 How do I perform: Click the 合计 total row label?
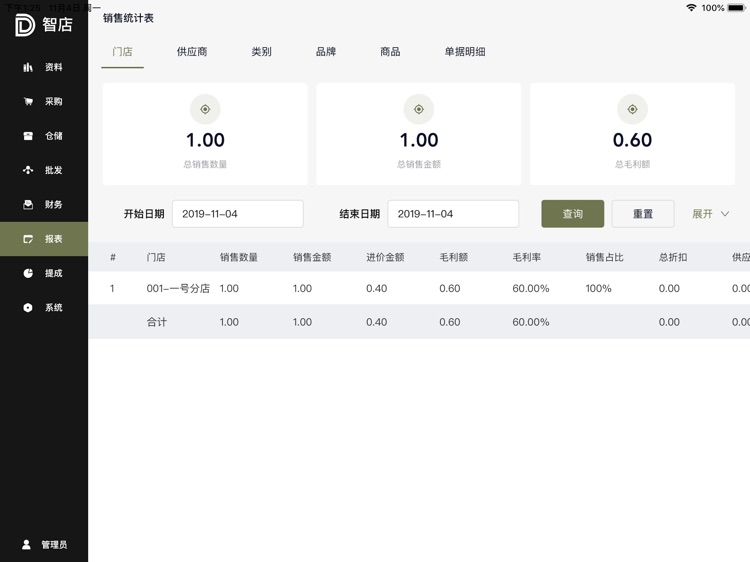156,322
